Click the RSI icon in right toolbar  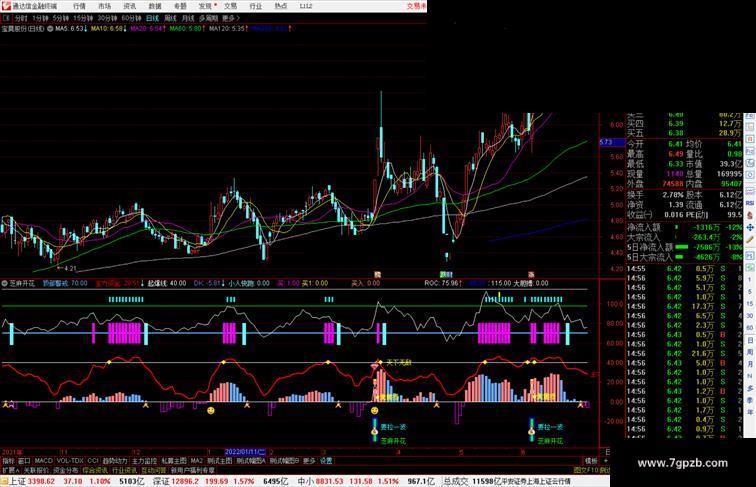point(750,204)
